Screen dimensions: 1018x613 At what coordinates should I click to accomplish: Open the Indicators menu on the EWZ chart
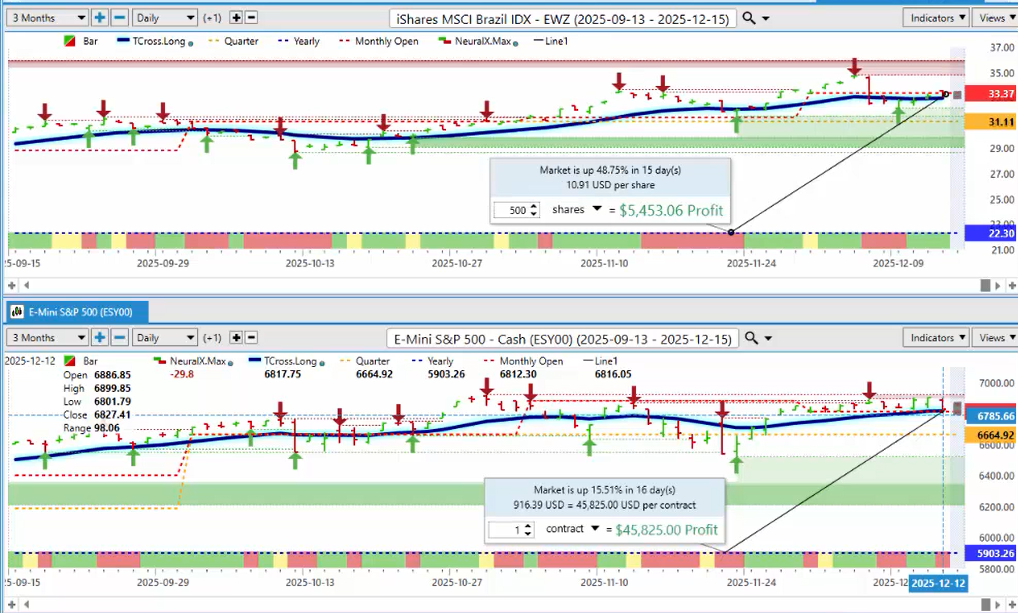pos(936,18)
